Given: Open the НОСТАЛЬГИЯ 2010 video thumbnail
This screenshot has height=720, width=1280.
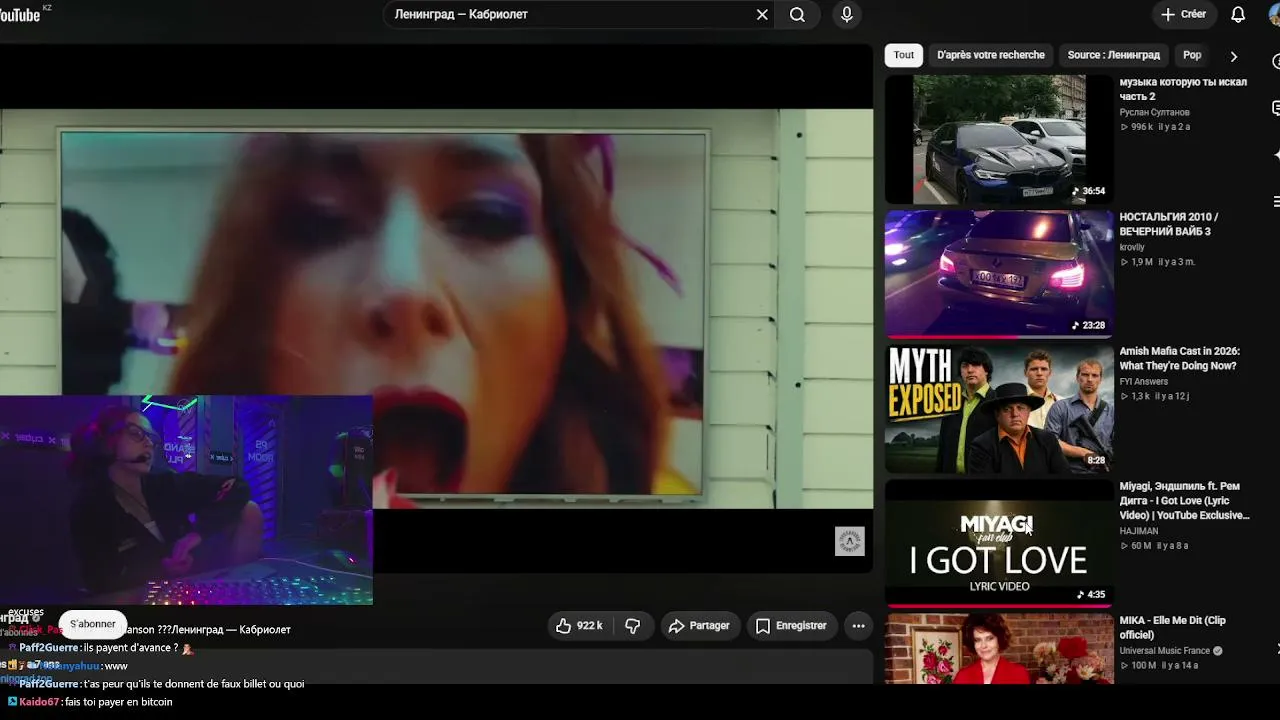Looking at the screenshot, I should (999, 274).
